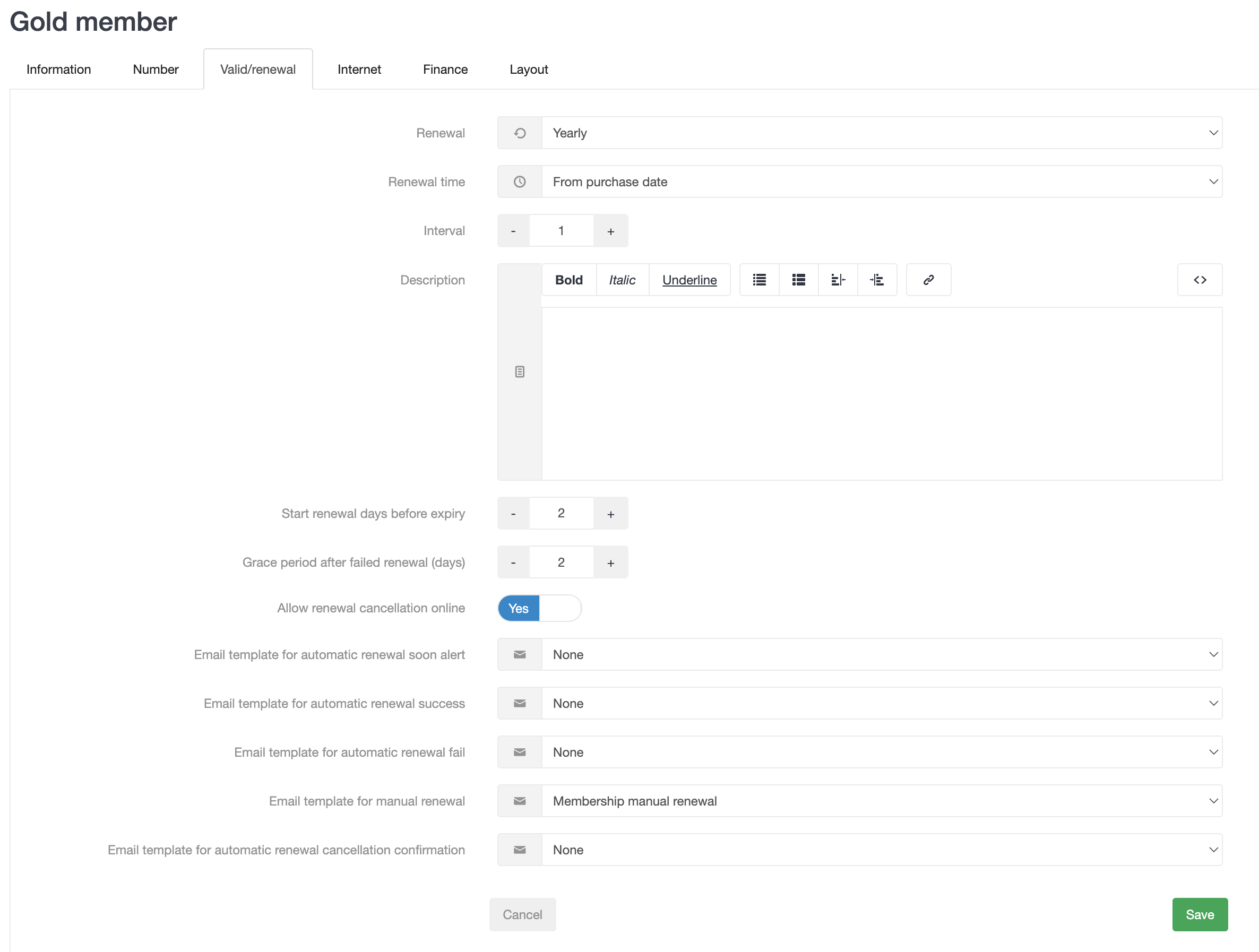
Task: Click the Renewal time clock icon
Action: tap(519, 181)
